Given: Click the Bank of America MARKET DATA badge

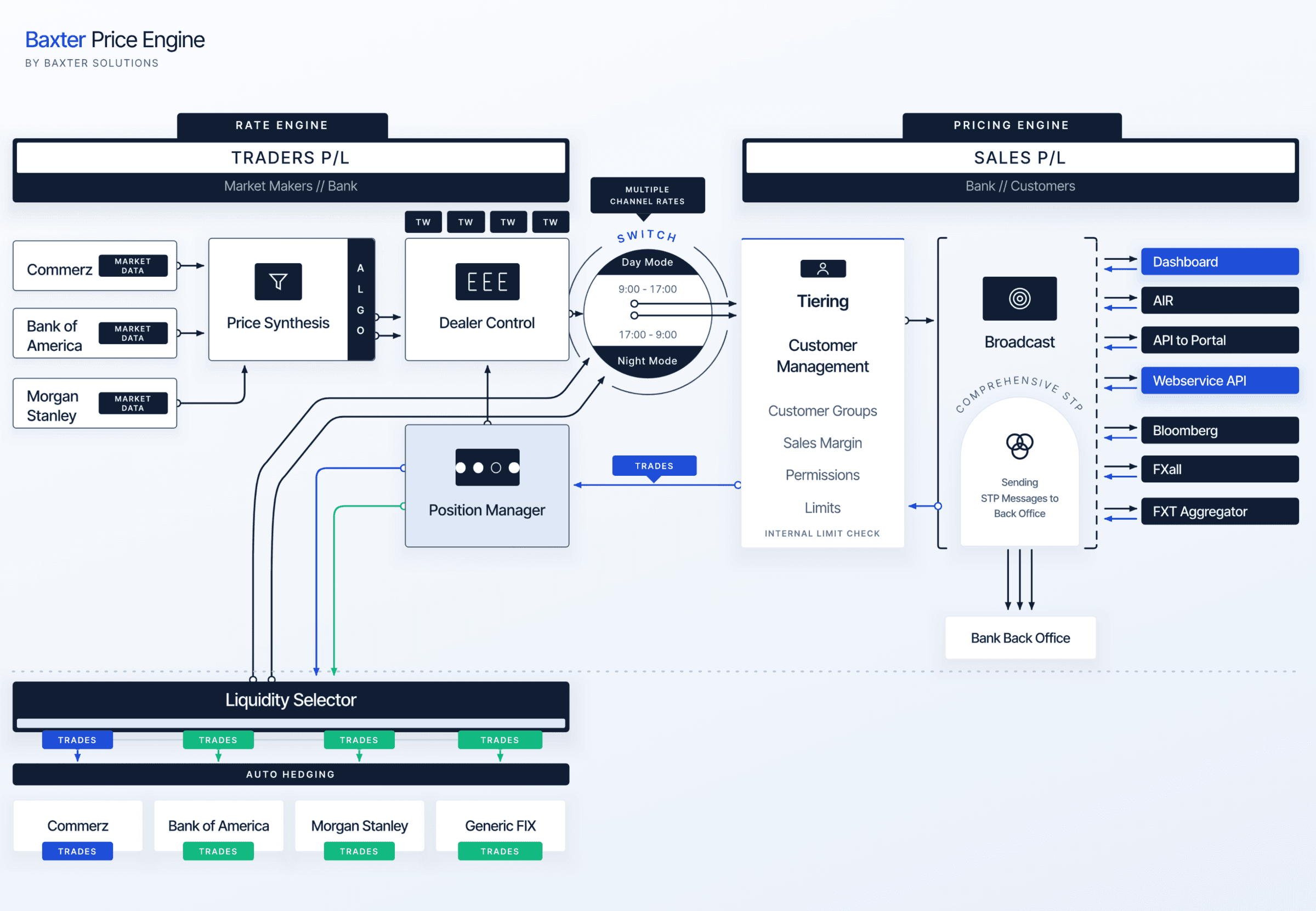Looking at the screenshot, I should coord(133,333).
